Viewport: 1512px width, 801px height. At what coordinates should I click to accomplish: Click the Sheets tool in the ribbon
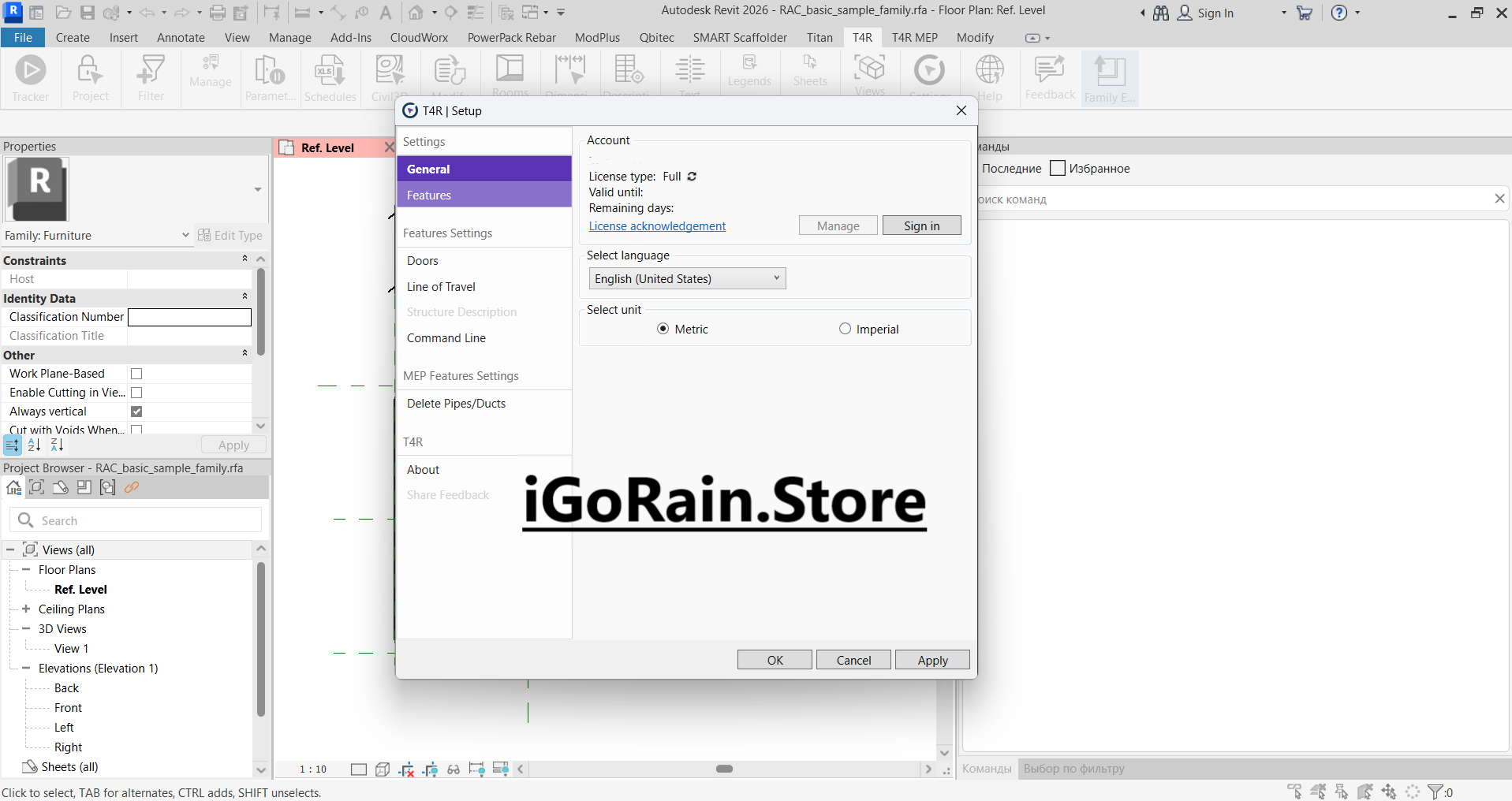[x=809, y=73]
